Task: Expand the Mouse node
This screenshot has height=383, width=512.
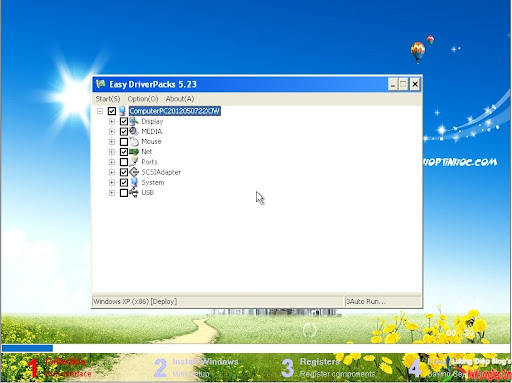Action: [x=112, y=142]
